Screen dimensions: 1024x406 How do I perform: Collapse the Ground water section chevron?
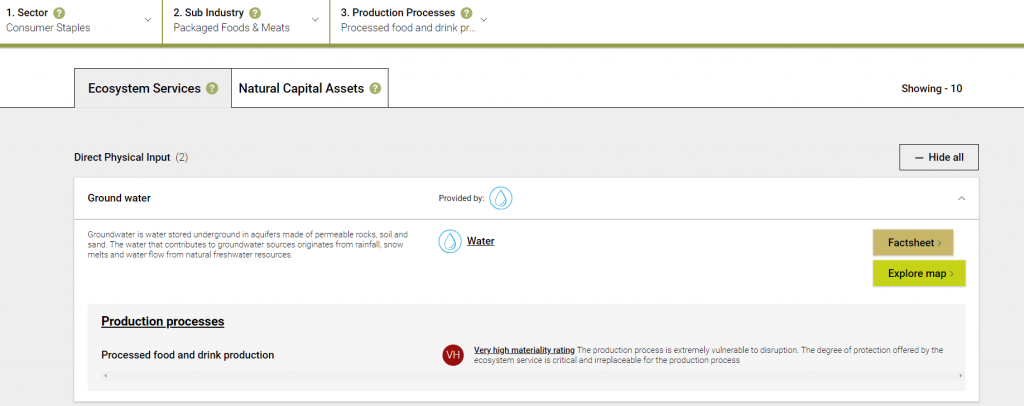pos(961,198)
